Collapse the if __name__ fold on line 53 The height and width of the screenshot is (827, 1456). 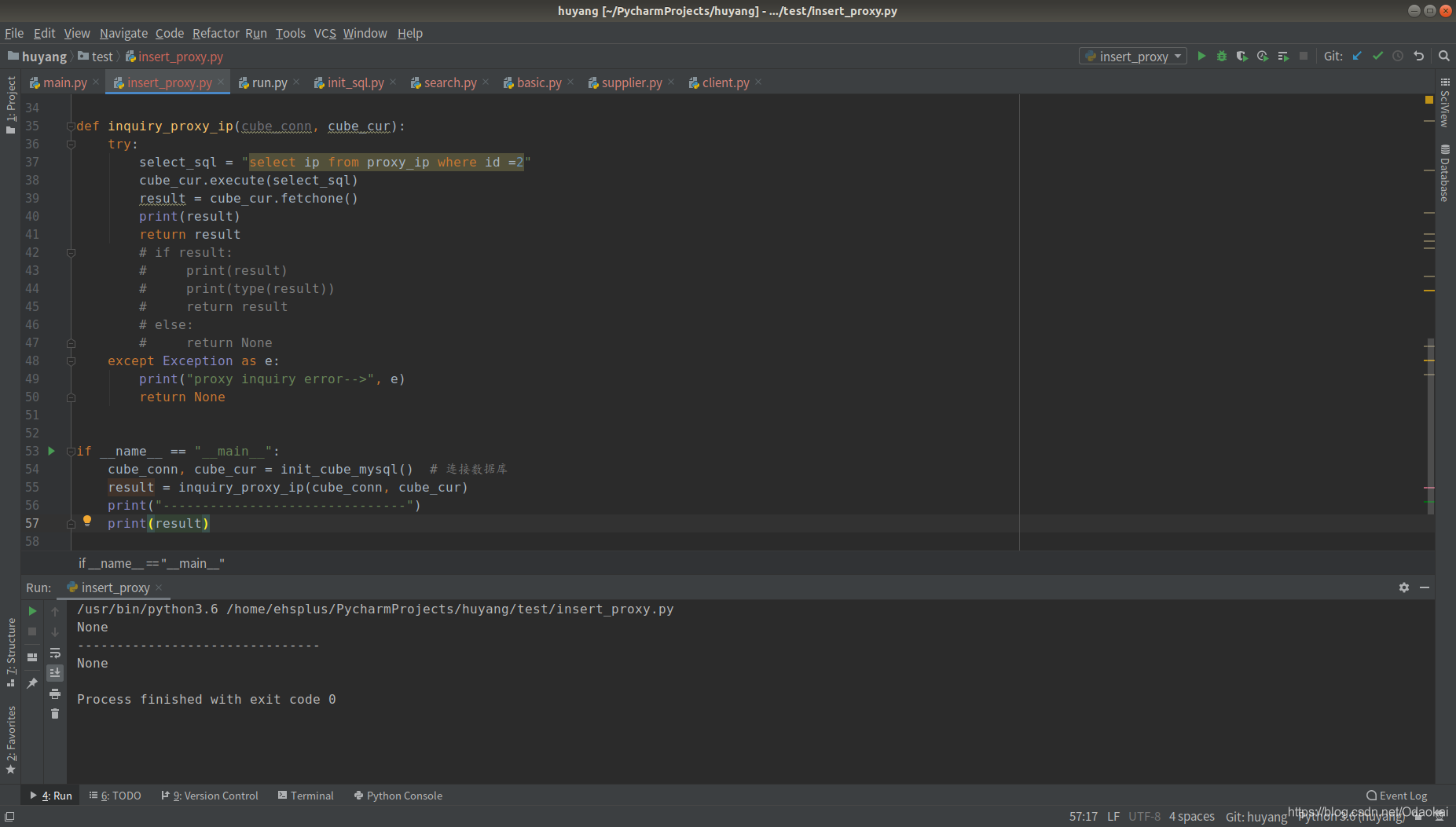tap(71, 452)
